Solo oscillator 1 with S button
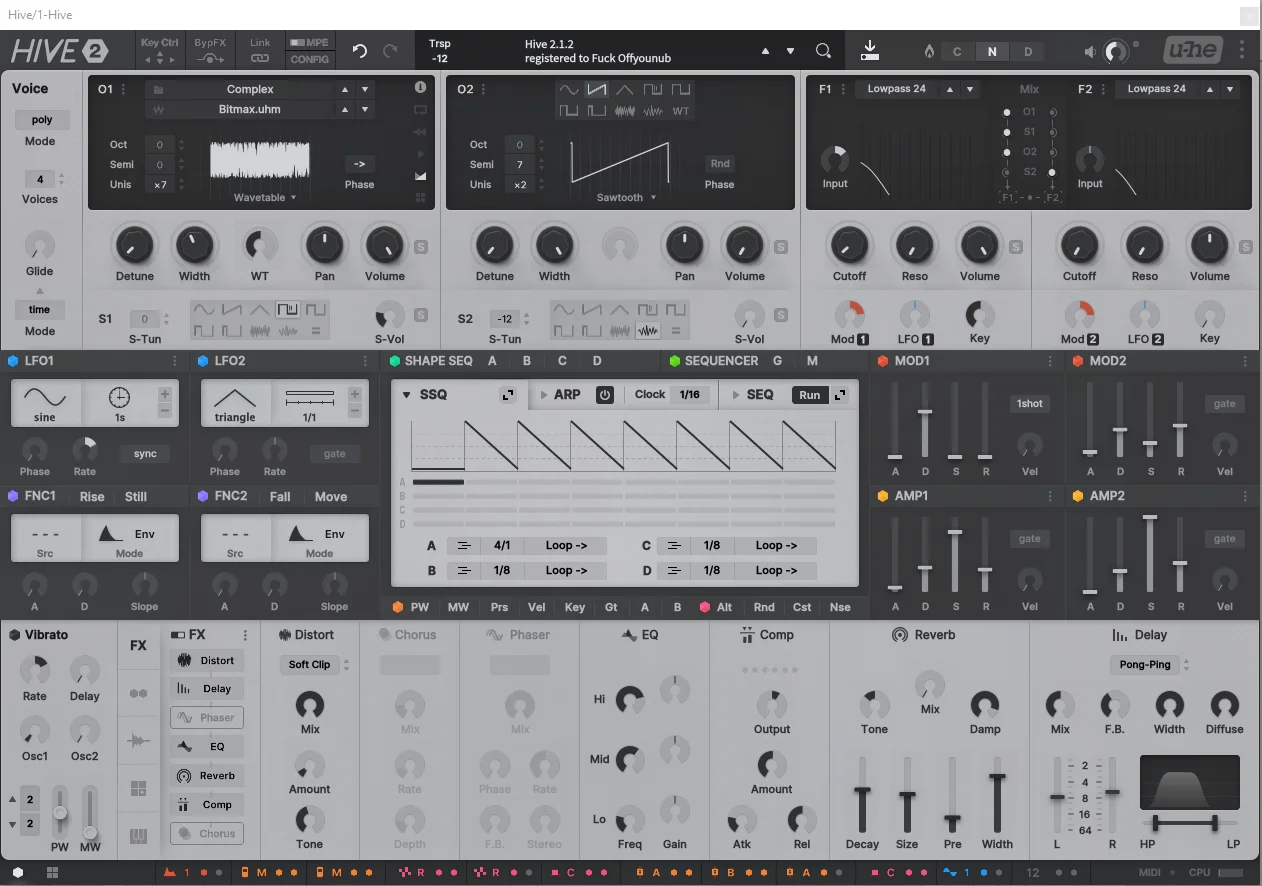The width and height of the screenshot is (1262, 886). [x=420, y=247]
